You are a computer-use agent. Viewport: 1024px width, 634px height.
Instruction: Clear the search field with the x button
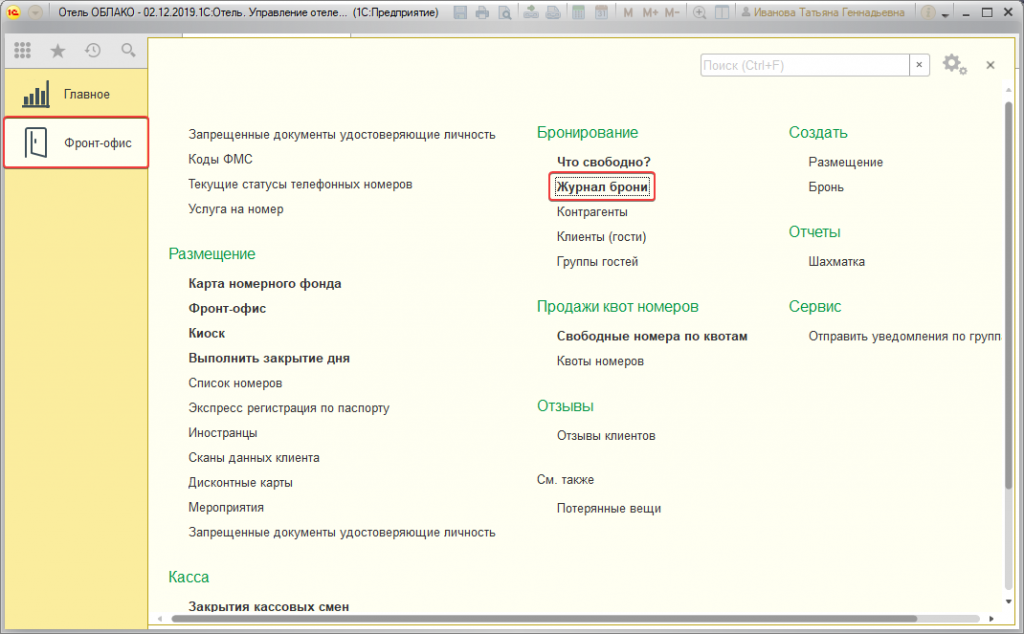(x=919, y=64)
